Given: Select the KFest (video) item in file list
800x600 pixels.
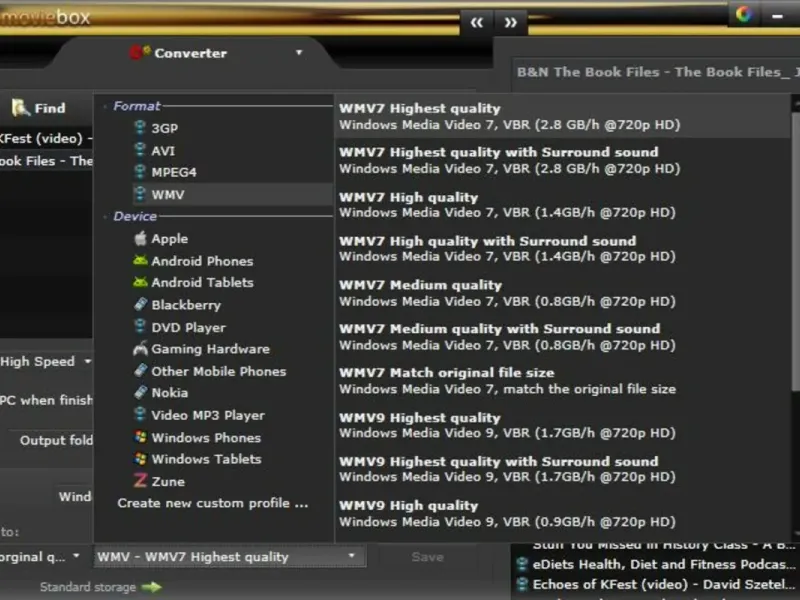Looking at the screenshot, I should tap(46, 138).
